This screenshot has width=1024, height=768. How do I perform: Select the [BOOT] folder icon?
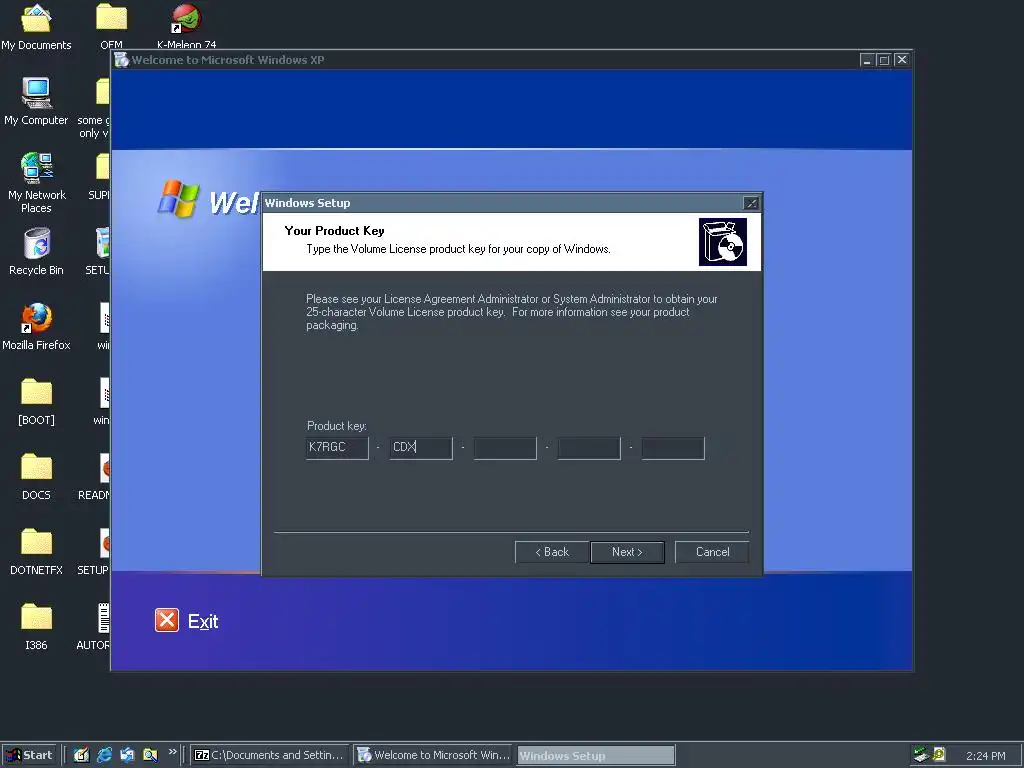tap(36, 402)
